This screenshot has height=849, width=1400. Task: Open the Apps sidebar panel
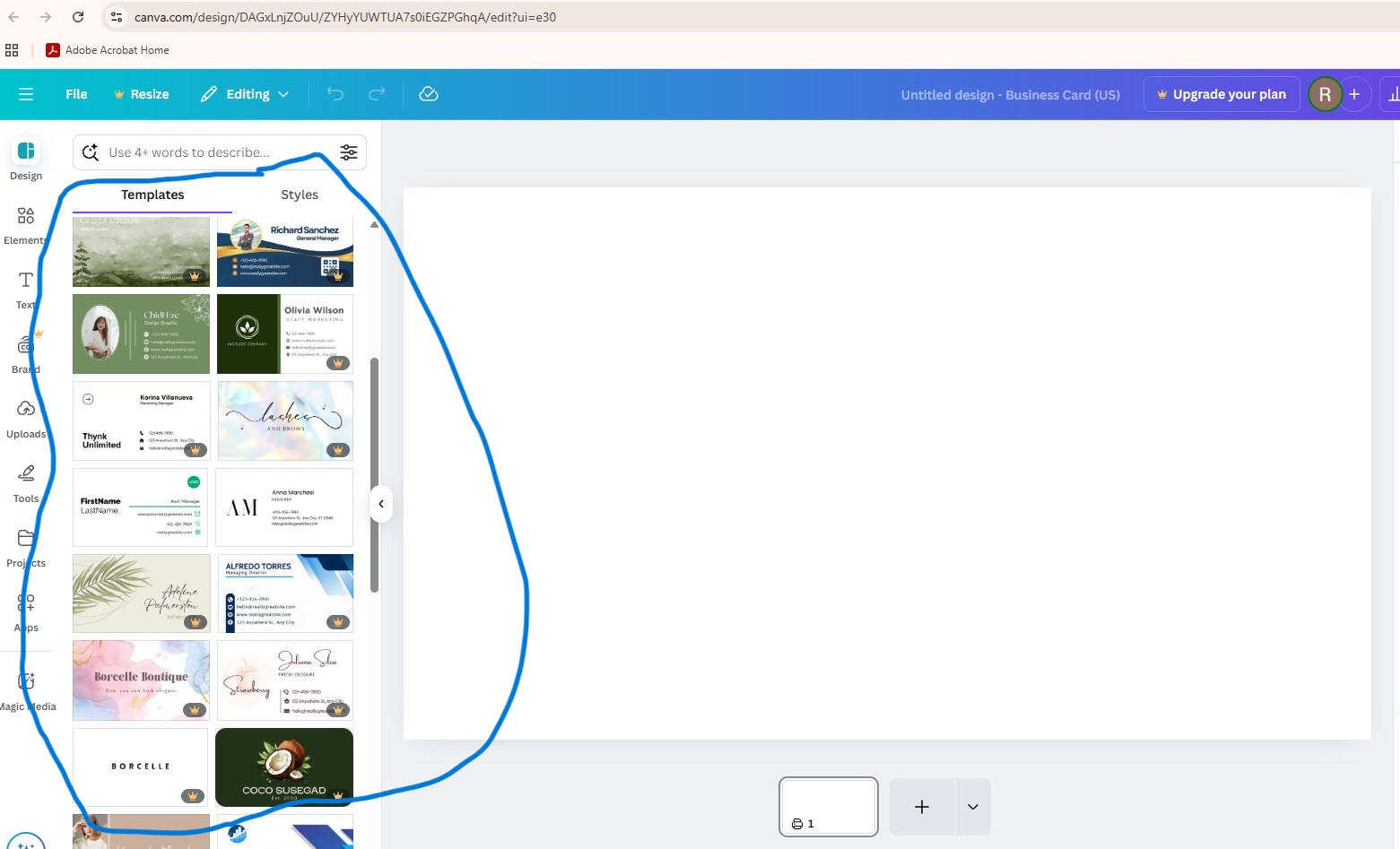pyautogui.click(x=26, y=611)
